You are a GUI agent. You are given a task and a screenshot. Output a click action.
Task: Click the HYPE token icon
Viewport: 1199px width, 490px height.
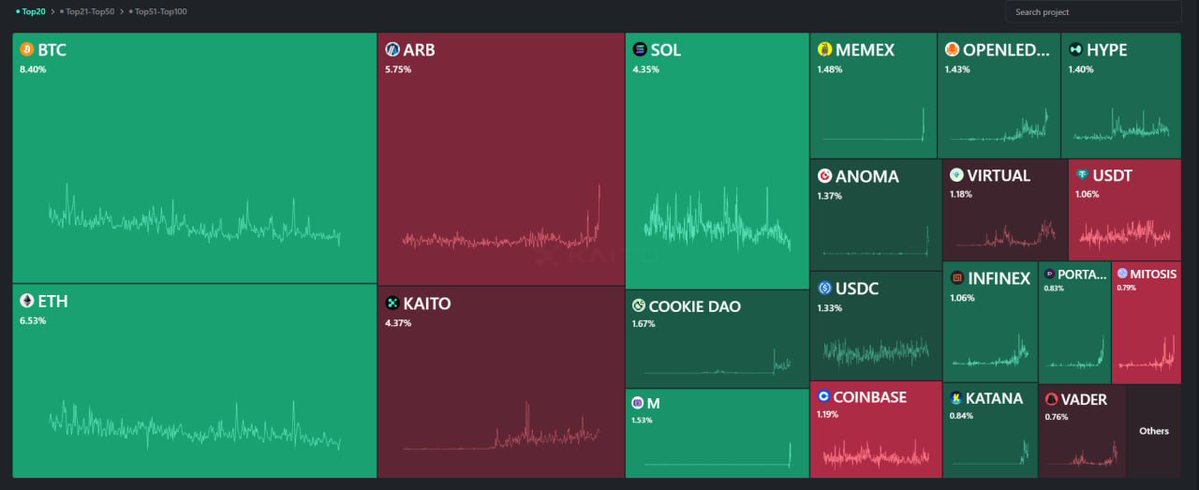coord(1076,50)
